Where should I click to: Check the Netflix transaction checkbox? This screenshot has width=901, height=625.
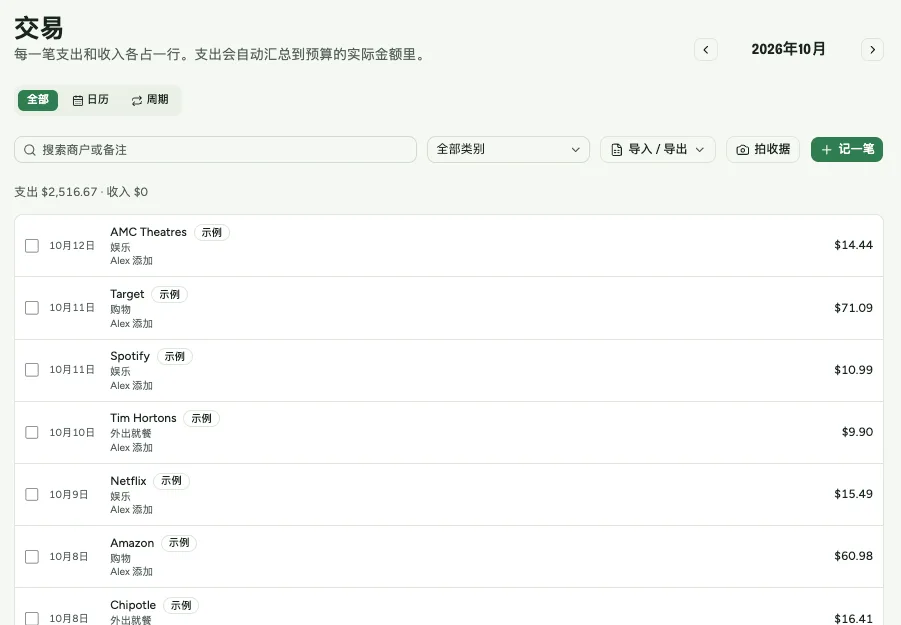point(32,494)
